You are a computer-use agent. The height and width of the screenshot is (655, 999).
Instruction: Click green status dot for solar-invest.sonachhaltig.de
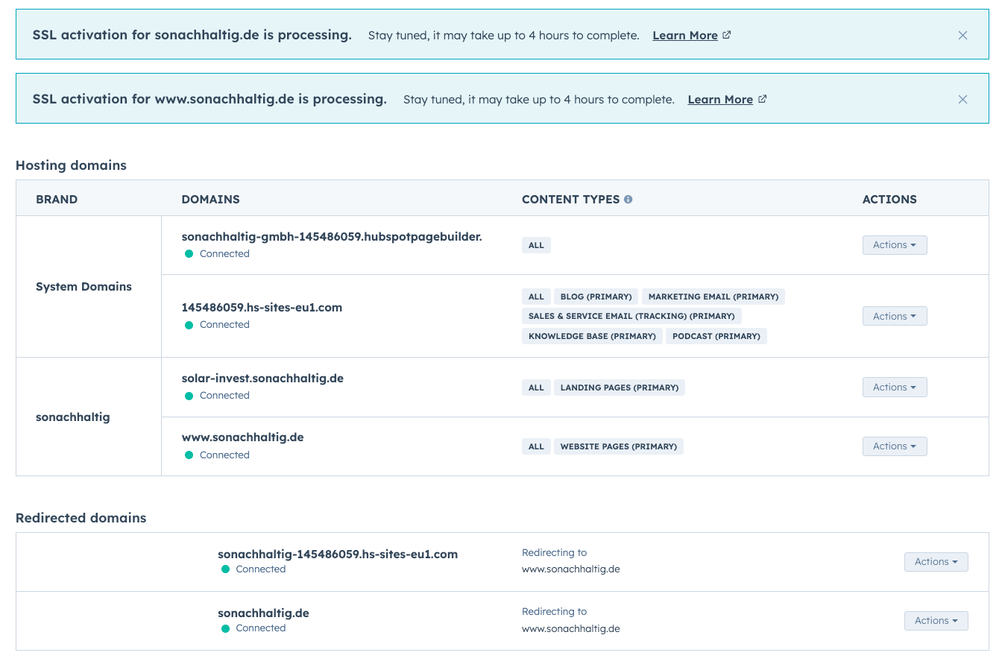tap(189, 396)
